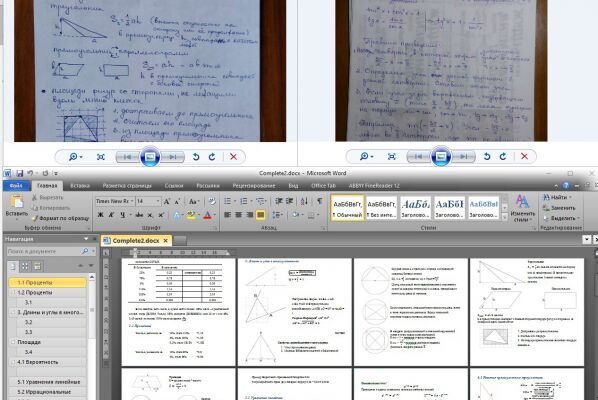The height and width of the screenshot is (400, 598).
Task: Click Вырезать cut command
Action: point(48,198)
